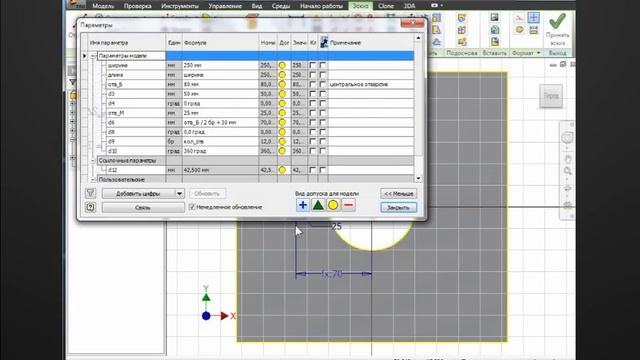640x360 pixels.
Task: Click the 'Формула' column header
Action: (220, 42)
